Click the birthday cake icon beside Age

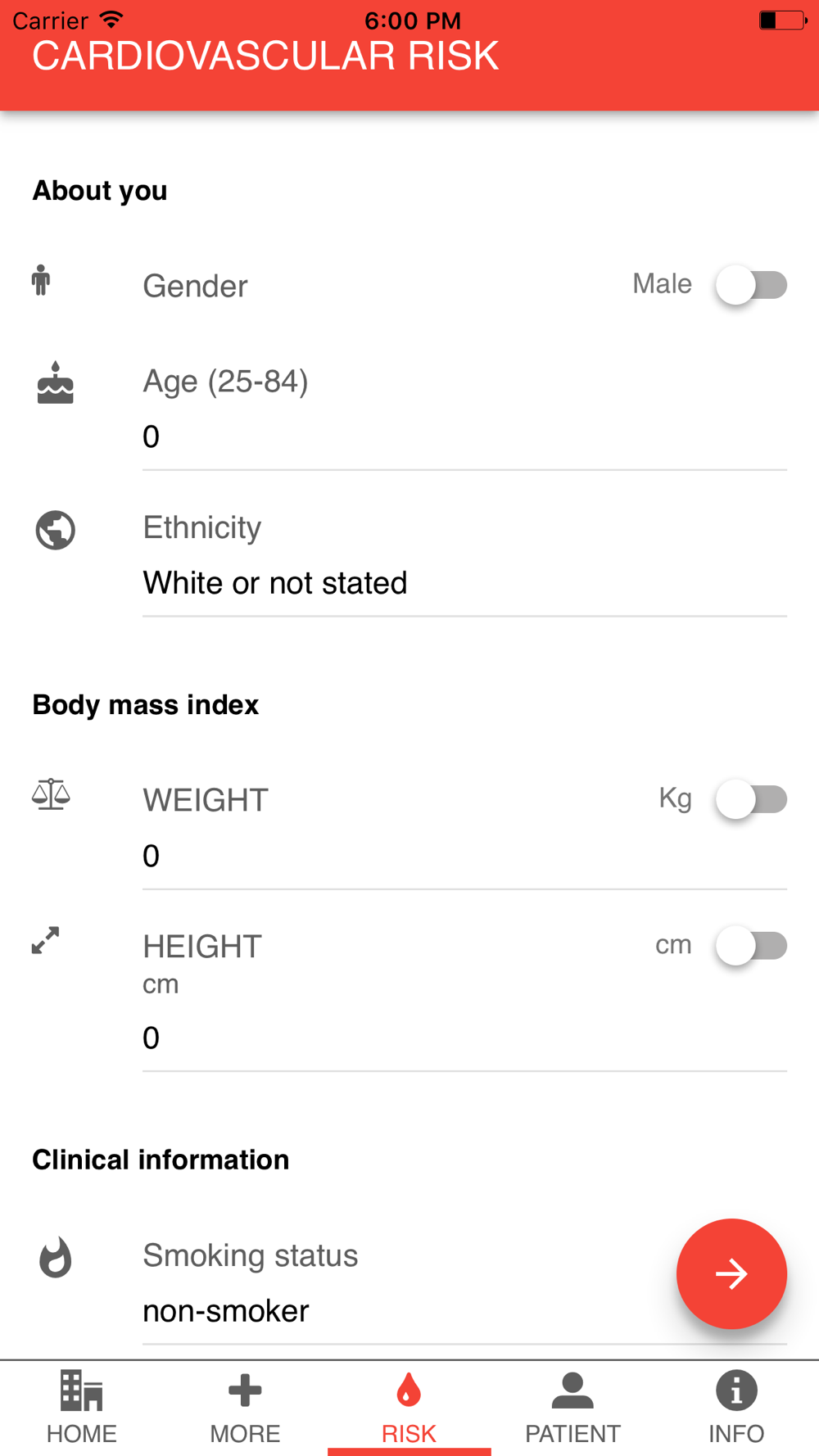tap(56, 382)
